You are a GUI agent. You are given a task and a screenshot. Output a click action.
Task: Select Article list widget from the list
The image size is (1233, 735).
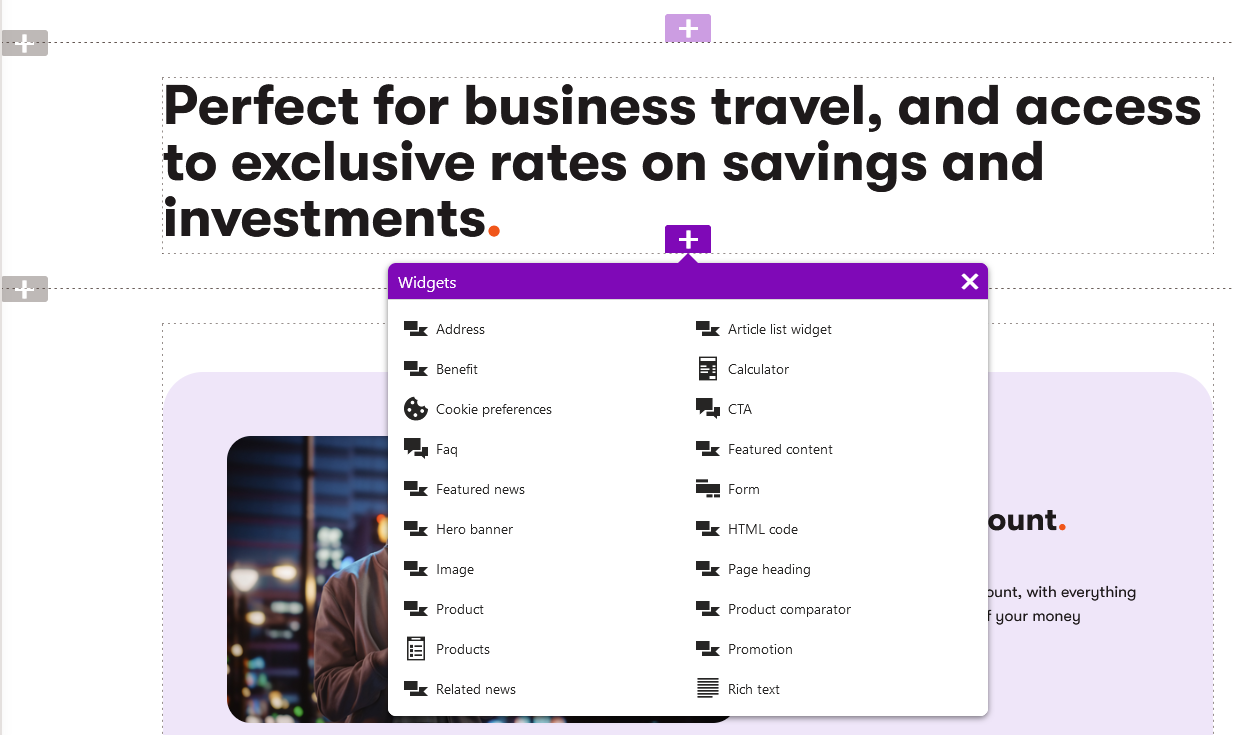point(779,329)
